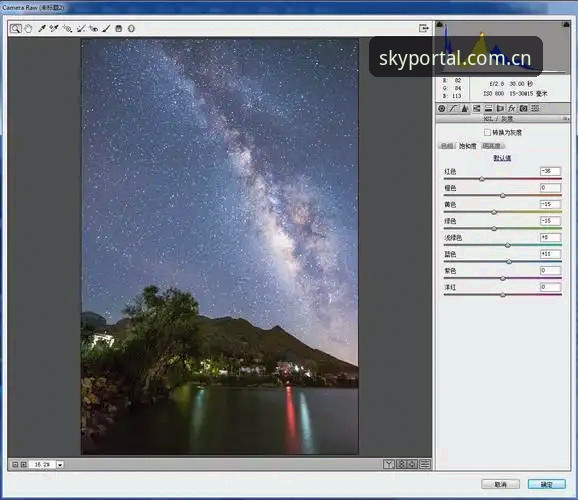Click the before/after preview Y icon

click(389, 464)
